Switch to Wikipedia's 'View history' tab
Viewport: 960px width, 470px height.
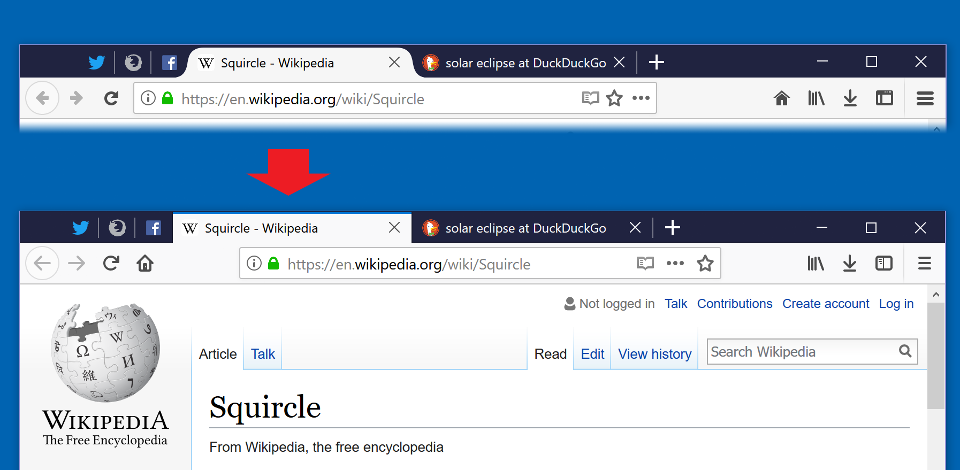click(x=654, y=354)
